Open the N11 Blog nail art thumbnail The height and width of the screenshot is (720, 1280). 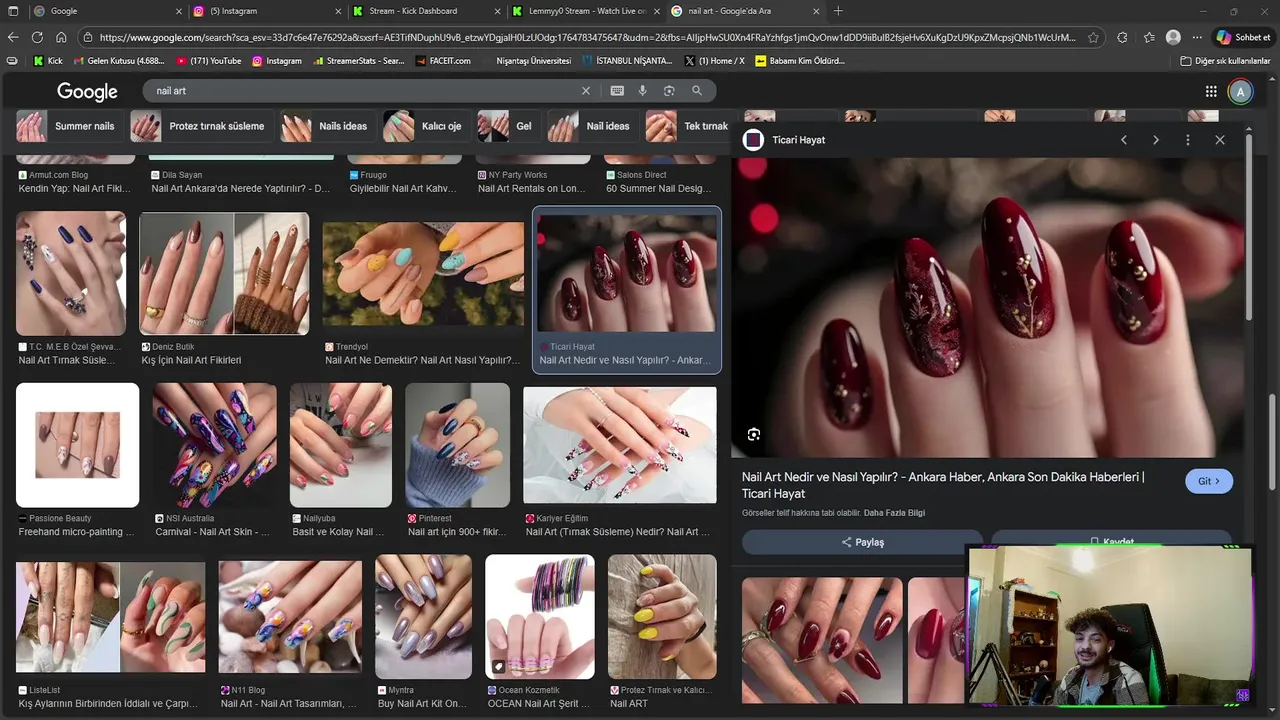coord(290,617)
